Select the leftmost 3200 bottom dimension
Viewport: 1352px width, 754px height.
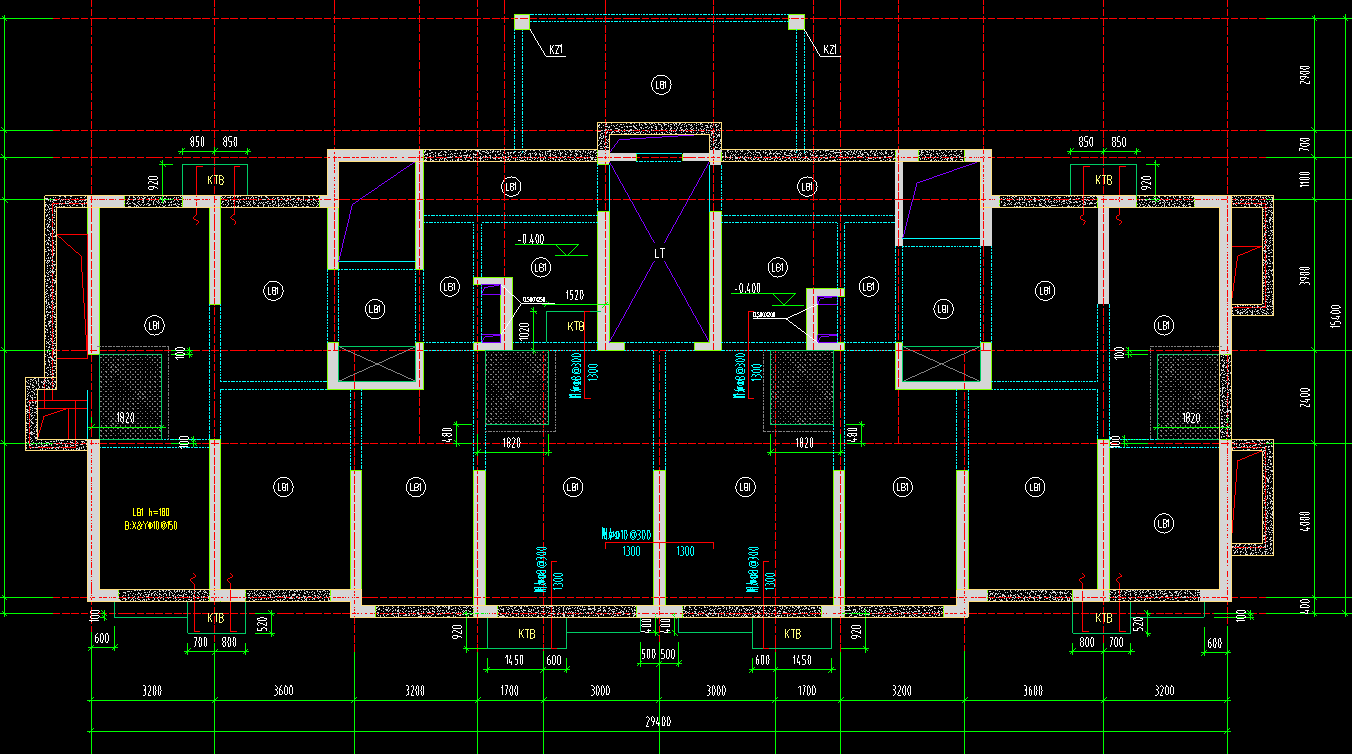pos(152,691)
